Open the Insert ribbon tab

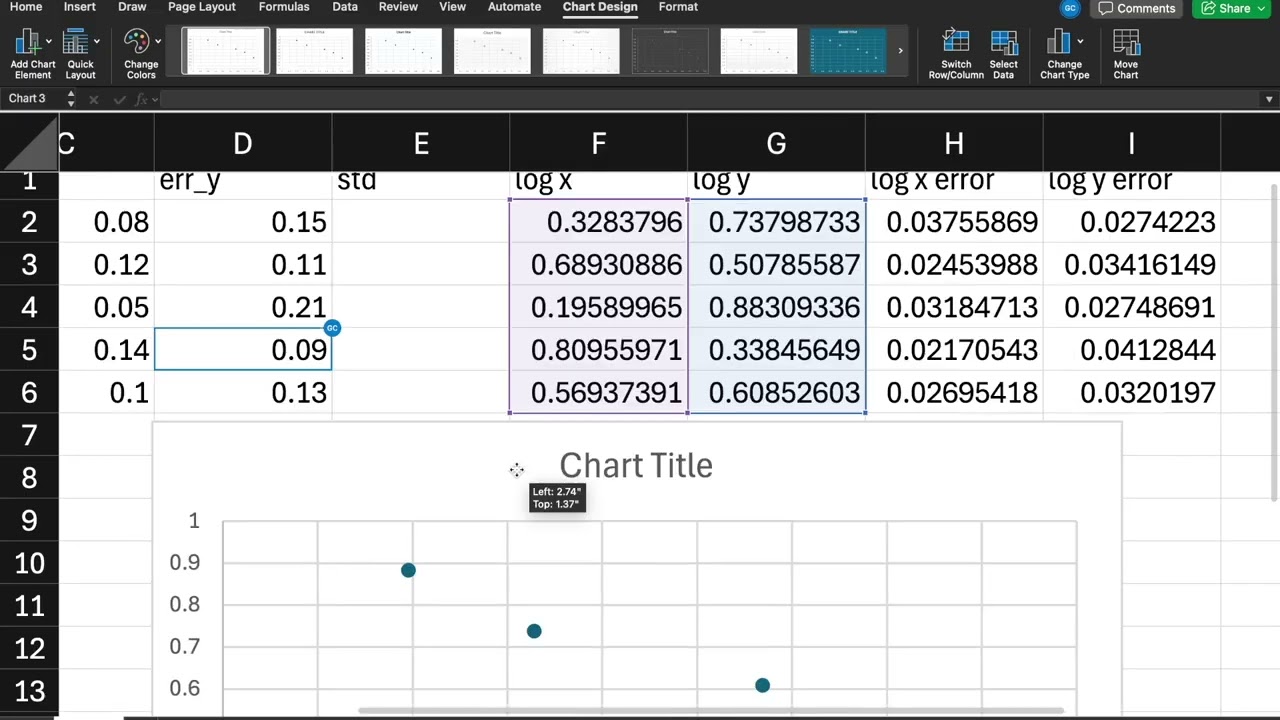[80, 7]
